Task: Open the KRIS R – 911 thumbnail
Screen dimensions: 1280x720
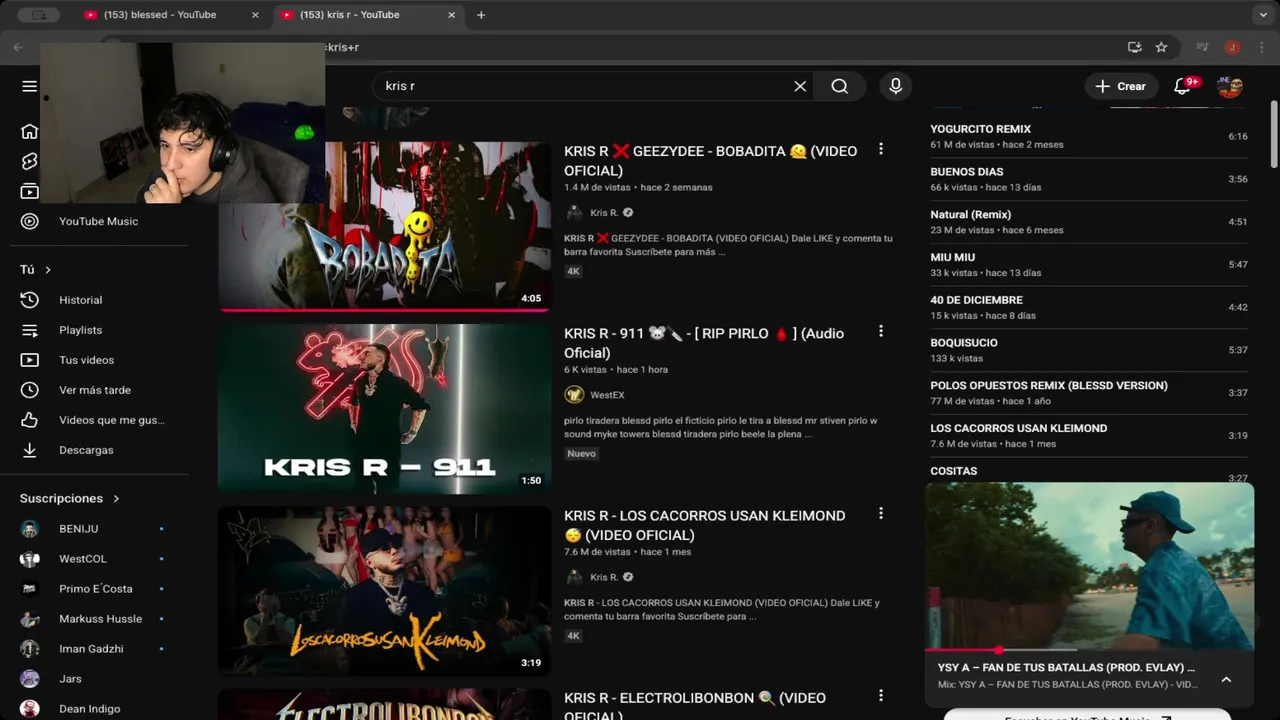Action: click(x=384, y=408)
